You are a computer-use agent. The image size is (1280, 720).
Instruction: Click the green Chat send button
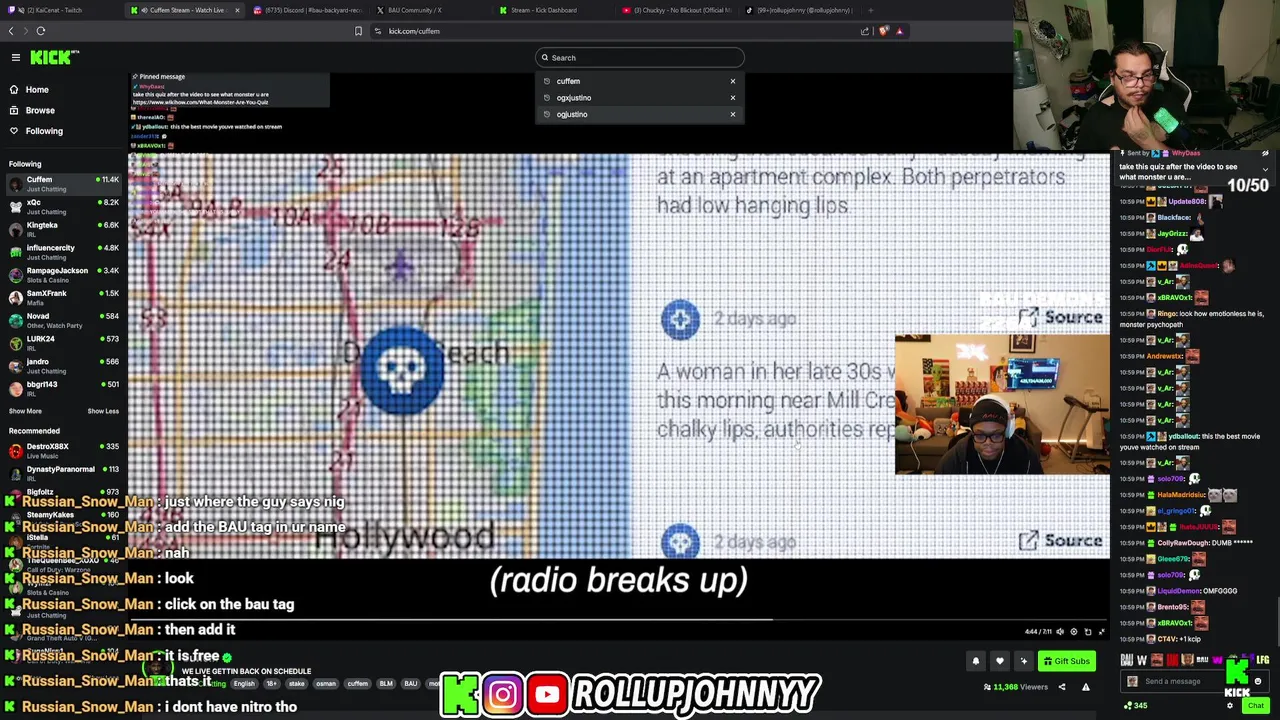(x=1255, y=706)
